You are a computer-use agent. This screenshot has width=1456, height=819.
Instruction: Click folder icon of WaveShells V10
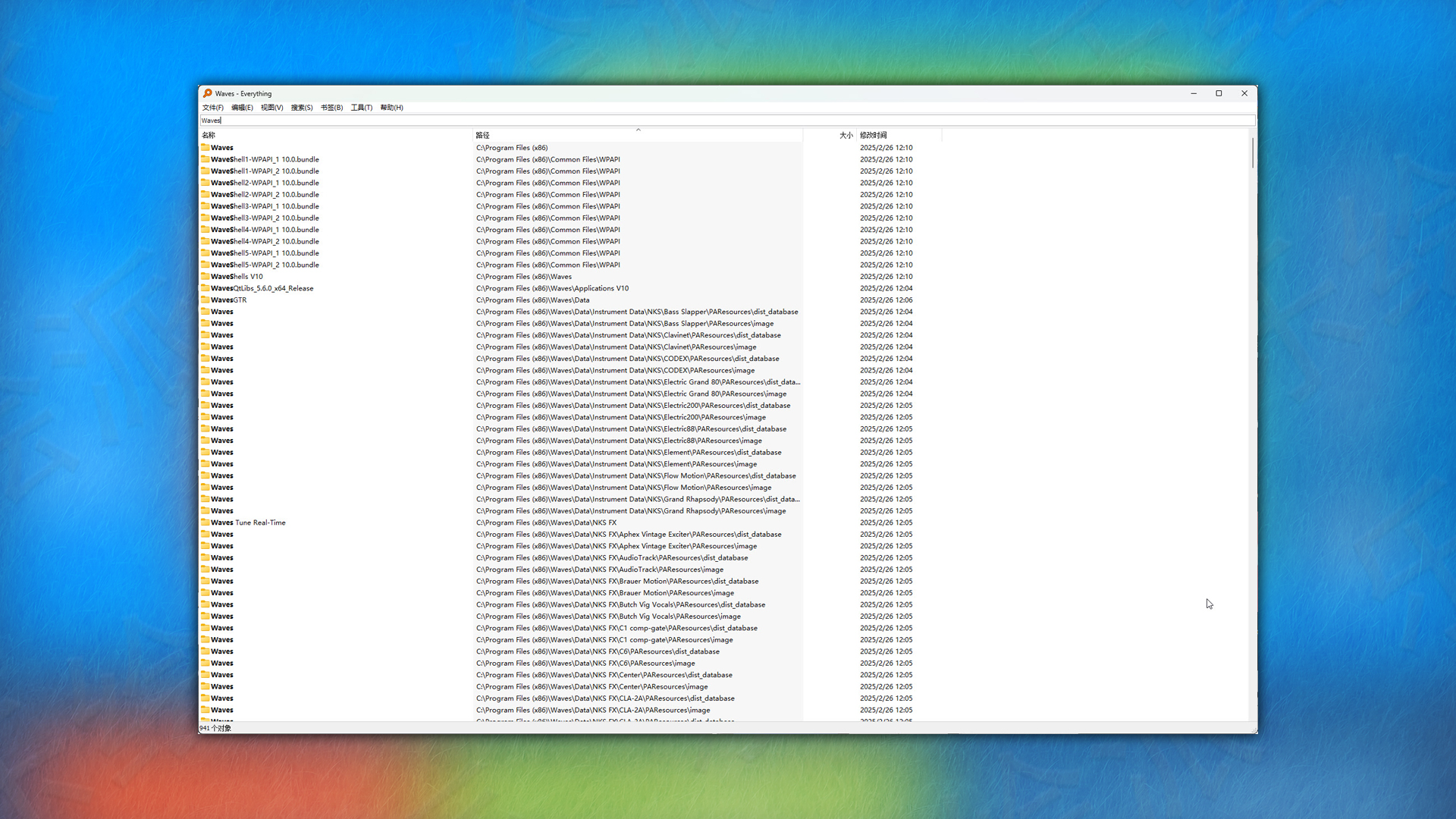tap(205, 277)
